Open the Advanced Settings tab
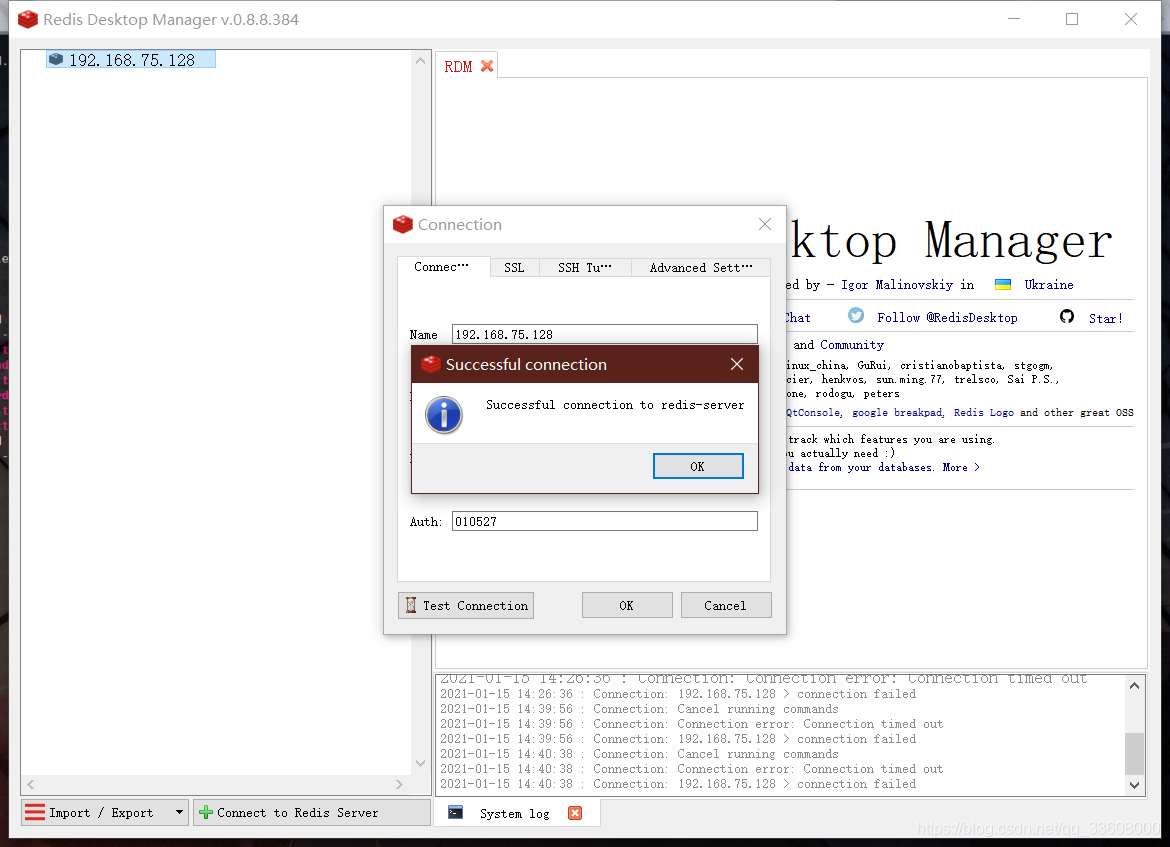 [x=701, y=268]
